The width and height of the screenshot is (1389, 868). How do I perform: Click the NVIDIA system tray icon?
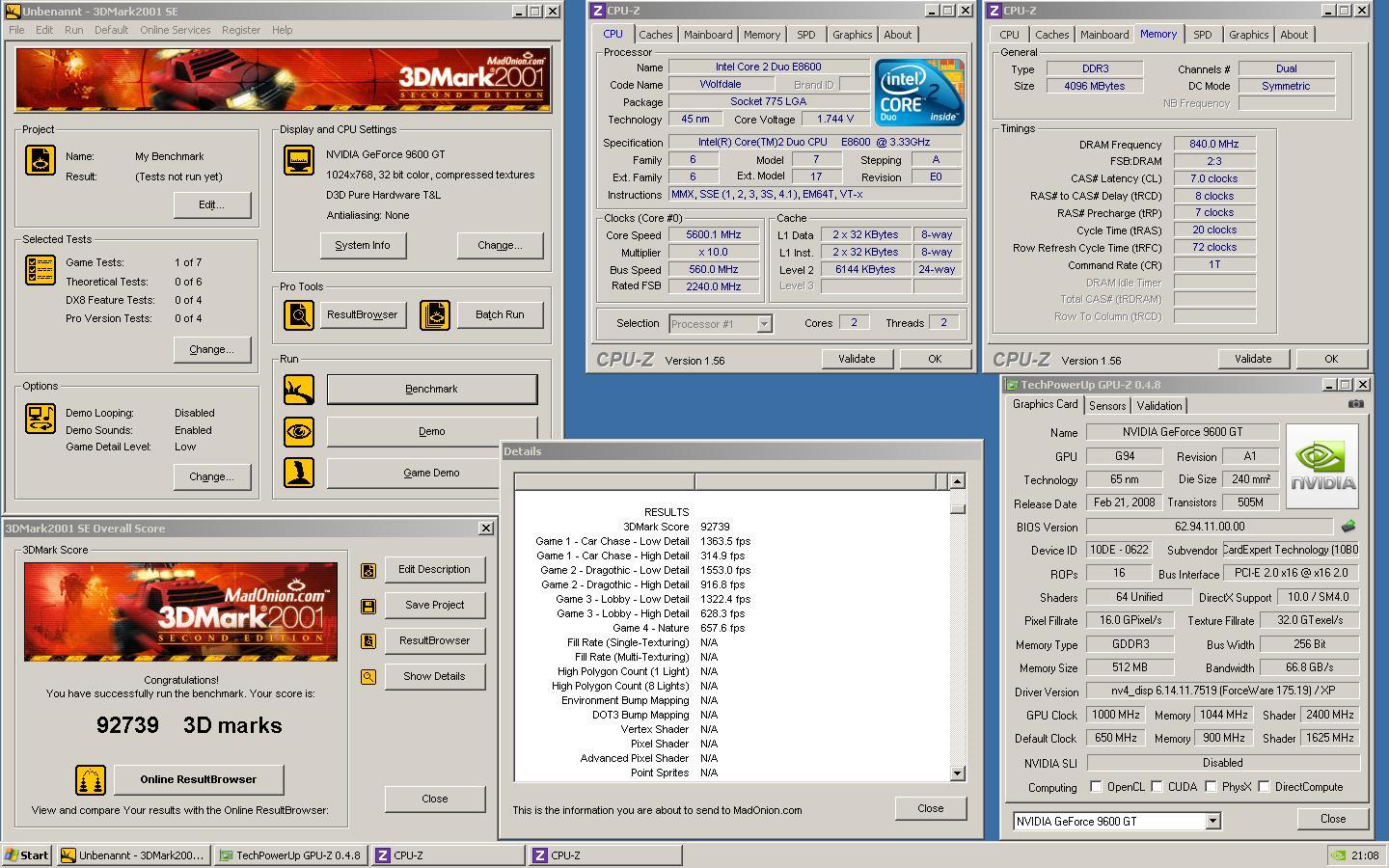[1338, 854]
